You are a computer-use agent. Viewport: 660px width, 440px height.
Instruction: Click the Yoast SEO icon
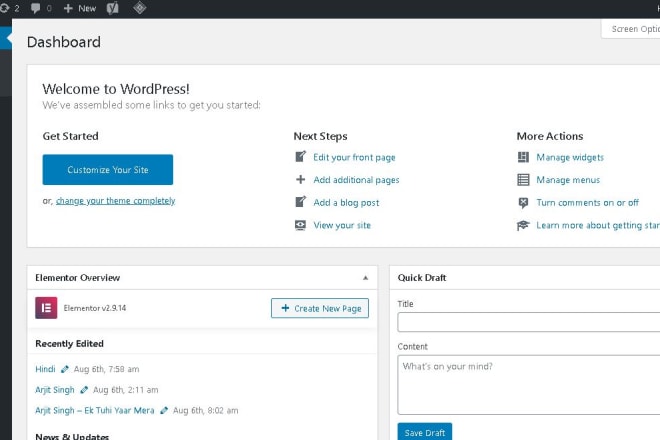tap(112, 8)
